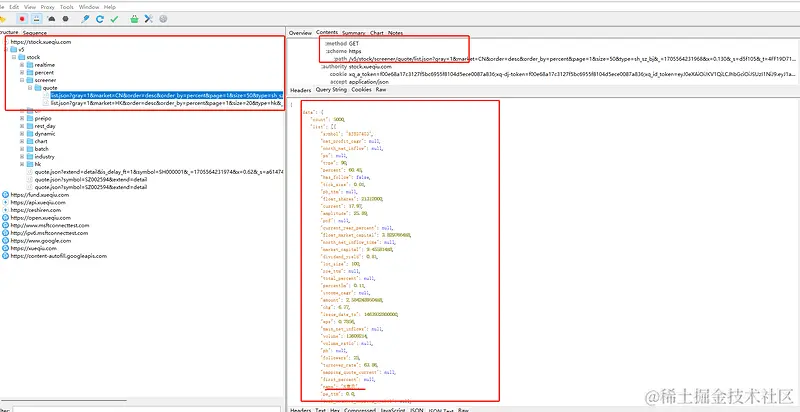Open the Query String tab
Image resolution: width=800 pixels, height=412 pixels.
coord(331,90)
